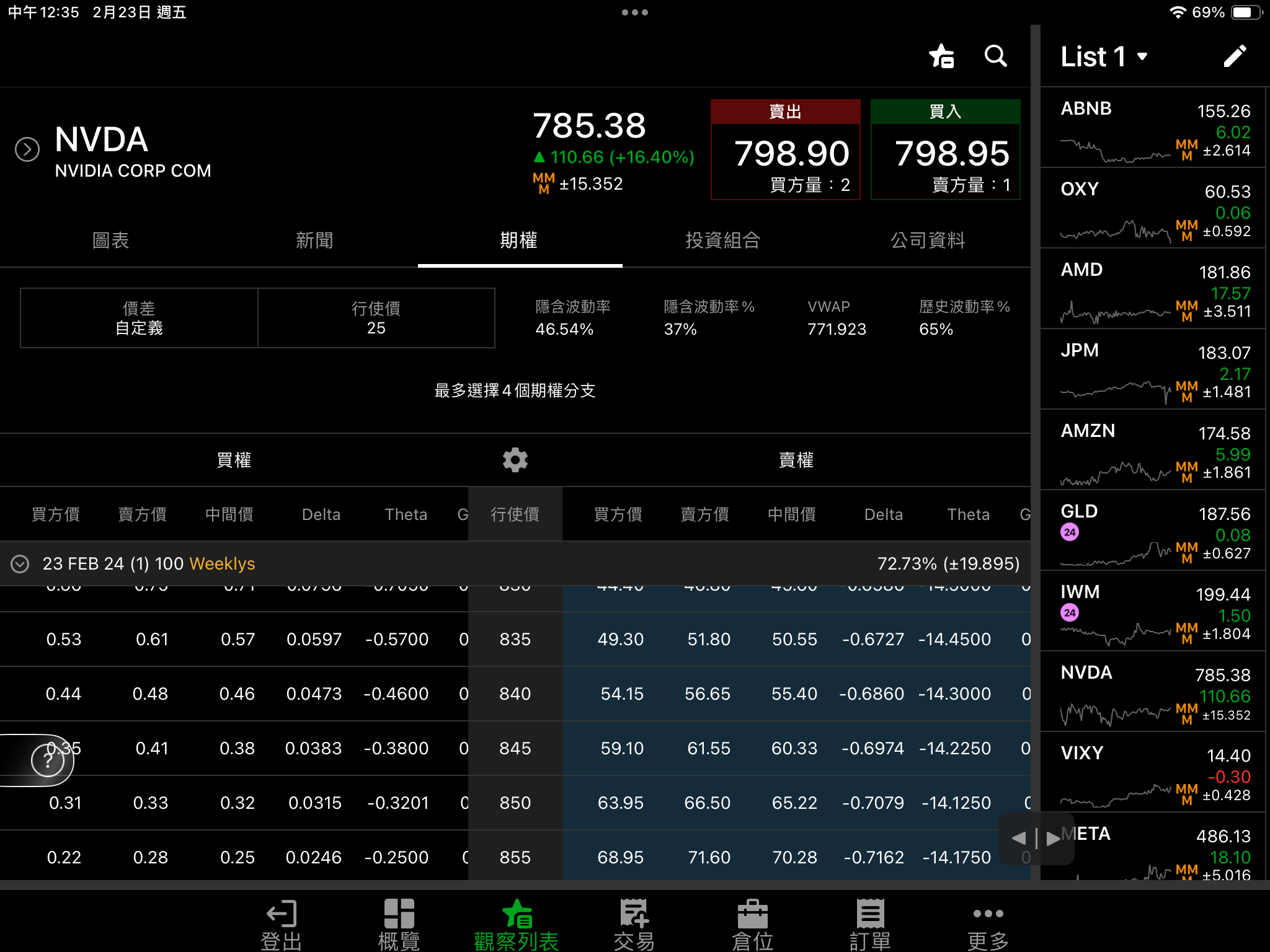The height and width of the screenshot is (952, 1270).
Task: Tap put delta -0.7162 at 855 strike
Action: (874, 858)
